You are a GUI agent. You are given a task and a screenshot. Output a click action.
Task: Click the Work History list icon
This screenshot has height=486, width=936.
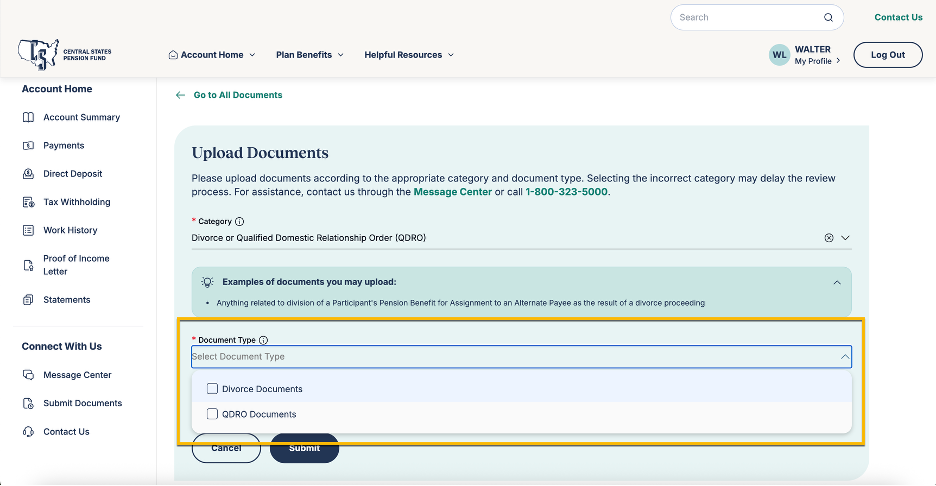click(28, 230)
